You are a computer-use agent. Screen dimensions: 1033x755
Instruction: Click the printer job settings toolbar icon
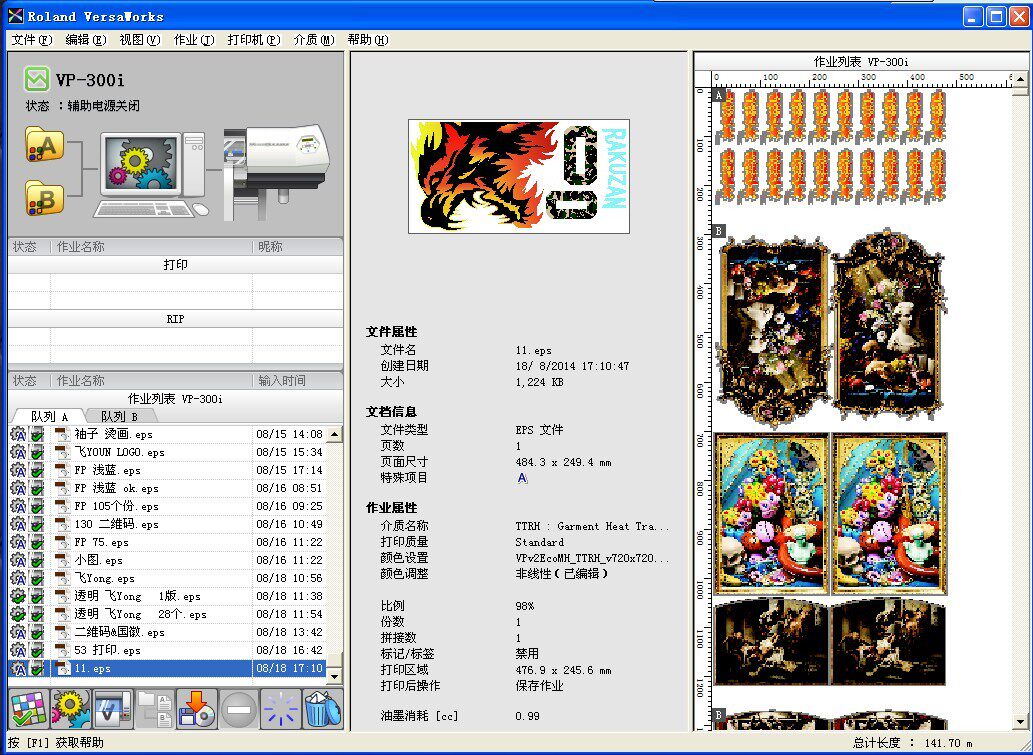coord(113,709)
